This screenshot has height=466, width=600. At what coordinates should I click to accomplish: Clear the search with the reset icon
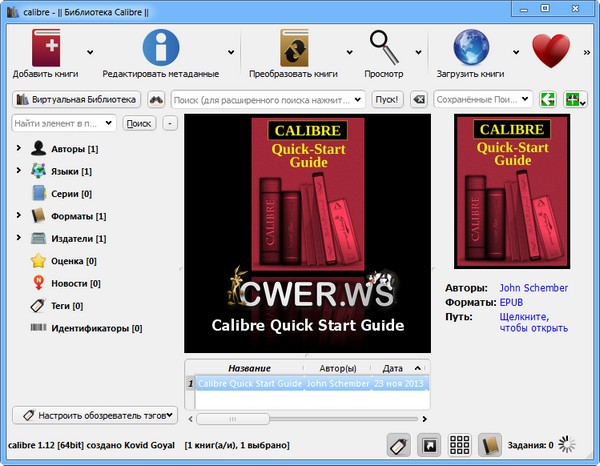pos(418,100)
